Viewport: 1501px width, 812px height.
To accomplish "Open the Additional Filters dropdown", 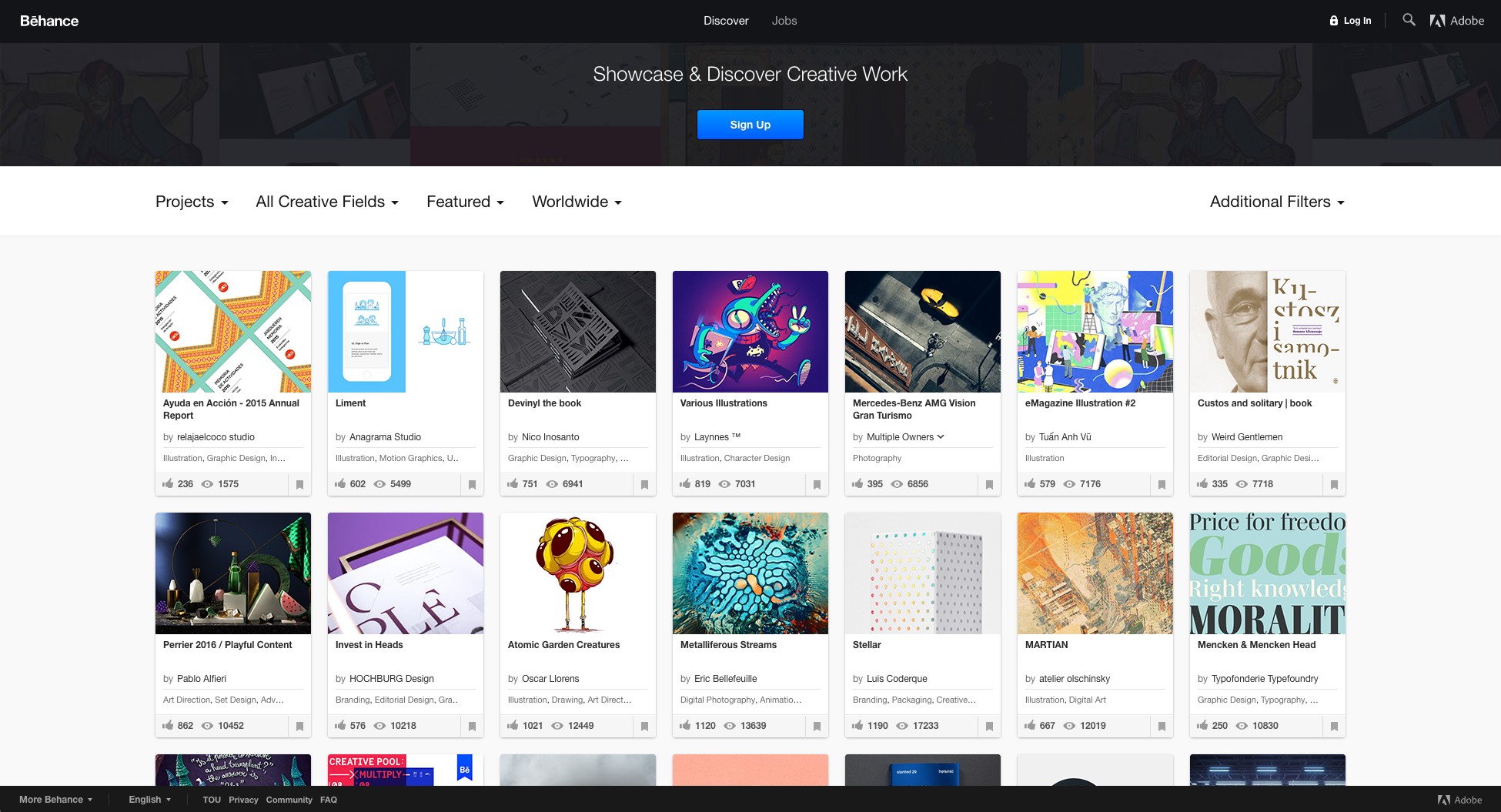I will (x=1276, y=202).
